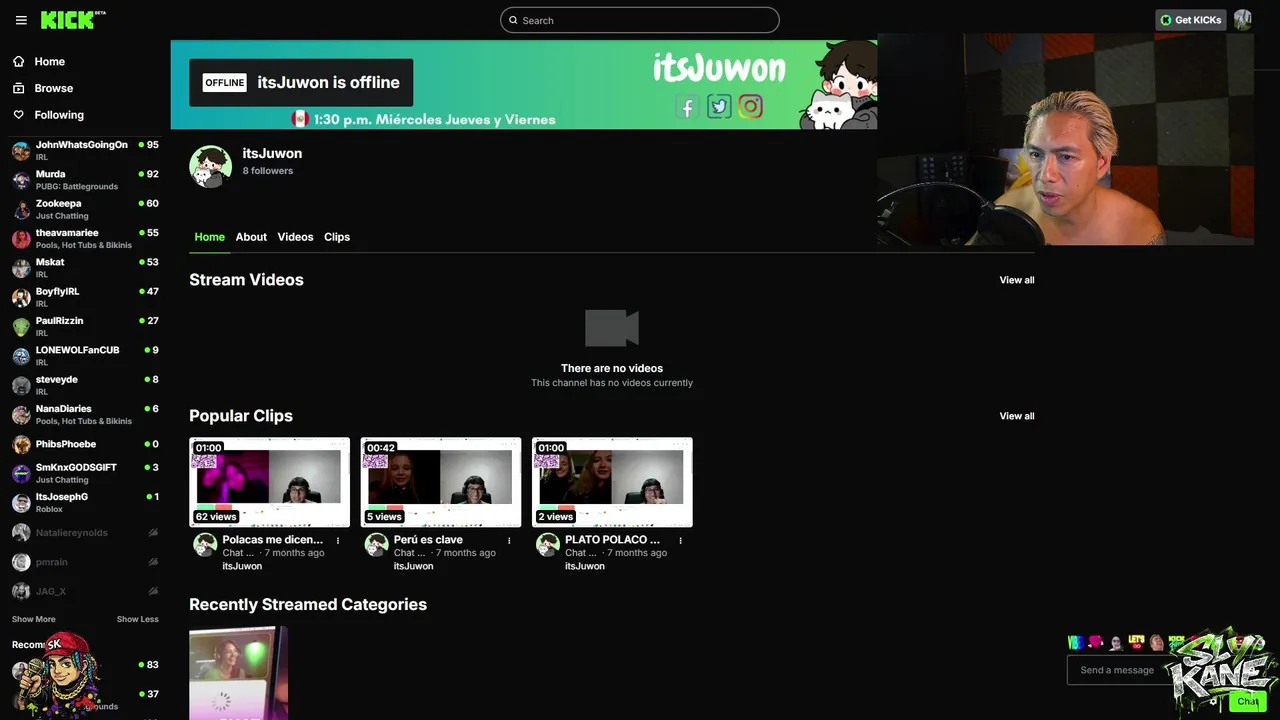Open itsJuwon Instagram icon in banner
Viewport: 1280px width, 720px height.
pos(751,107)
